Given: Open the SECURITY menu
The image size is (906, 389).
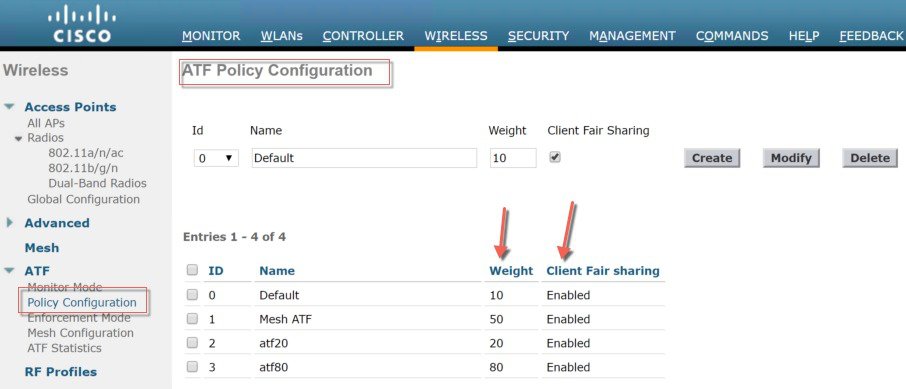Looking at the screenshot, I should click(539, 36).
